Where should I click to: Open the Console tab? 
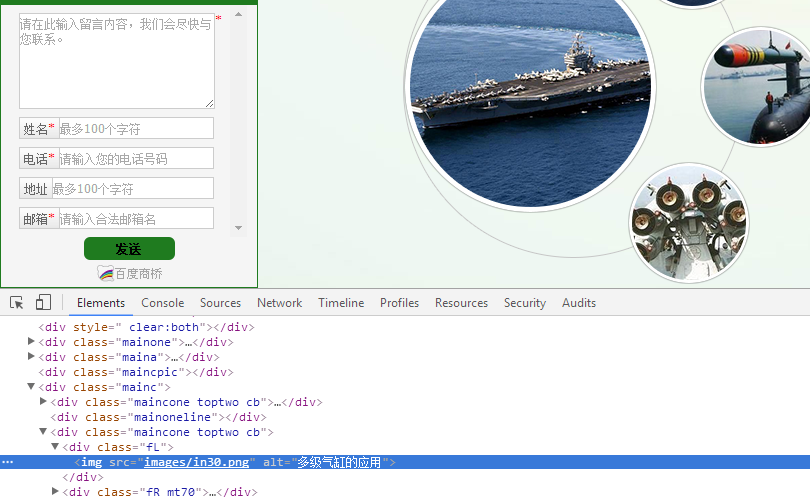(x=162, y=303)
